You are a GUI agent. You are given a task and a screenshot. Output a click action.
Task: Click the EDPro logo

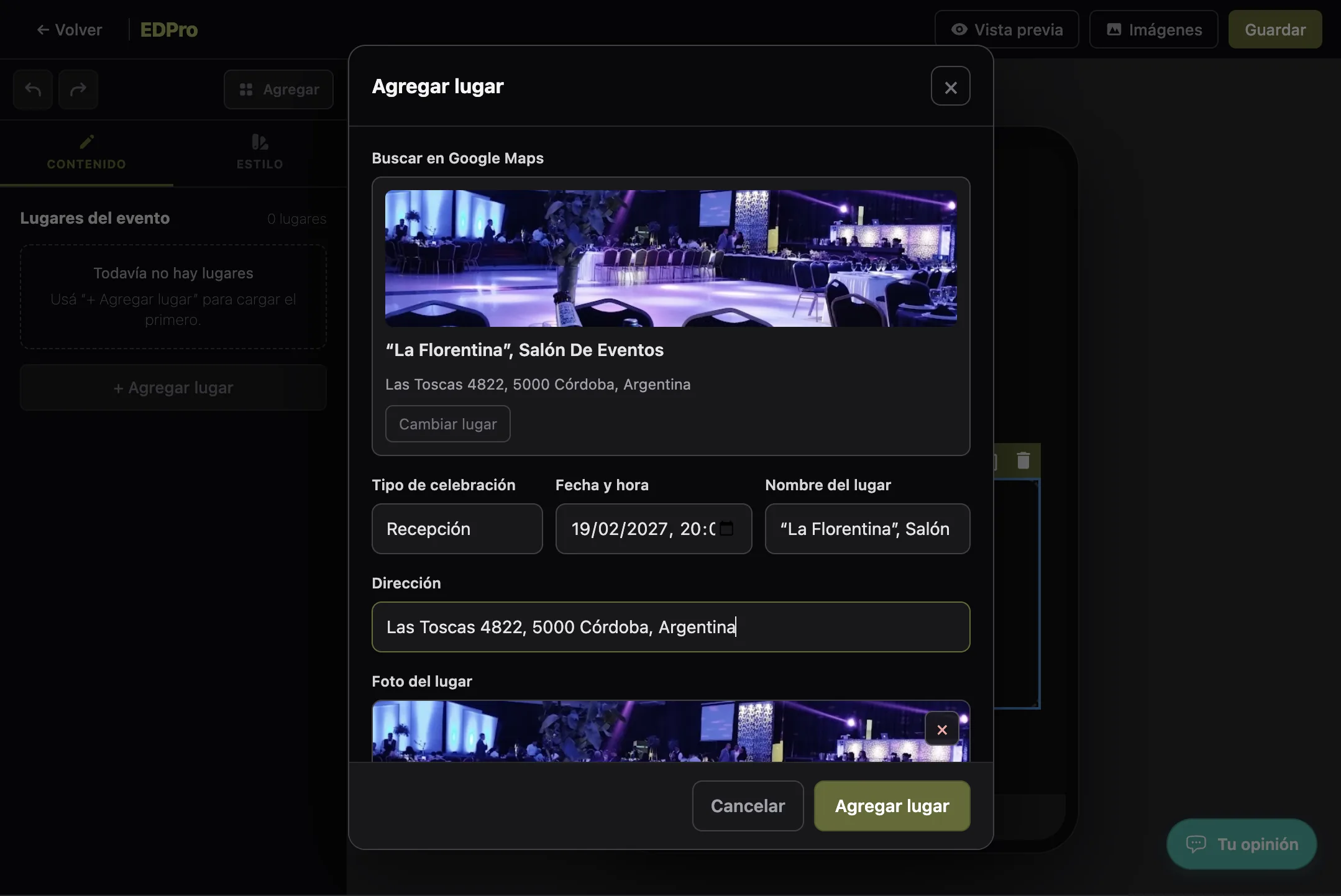168,30
